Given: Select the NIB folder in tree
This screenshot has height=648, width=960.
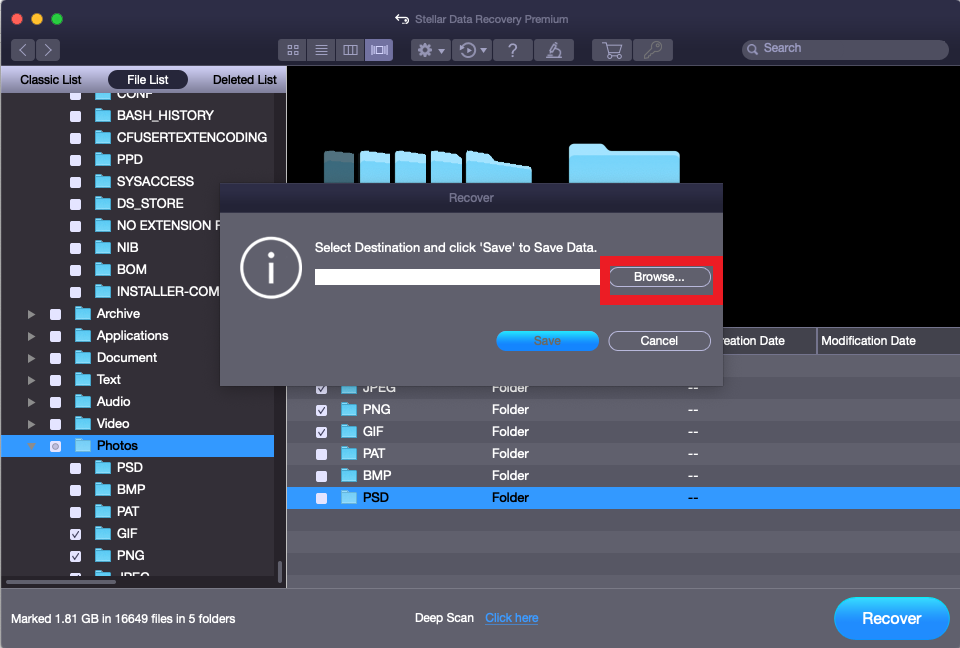Looking at the screenshot, I should pos(127,247).
